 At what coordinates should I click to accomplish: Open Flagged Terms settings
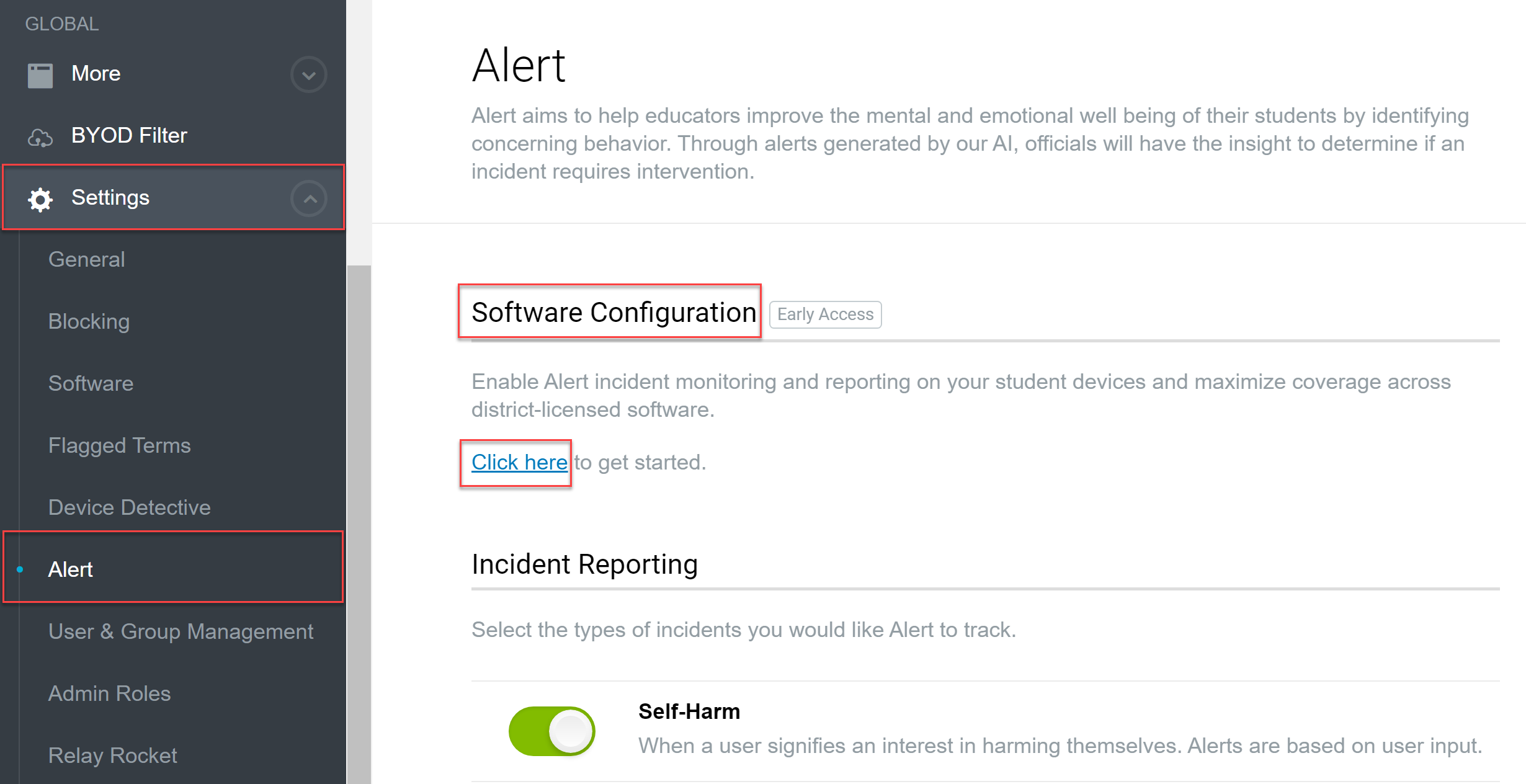pos(119,445)
